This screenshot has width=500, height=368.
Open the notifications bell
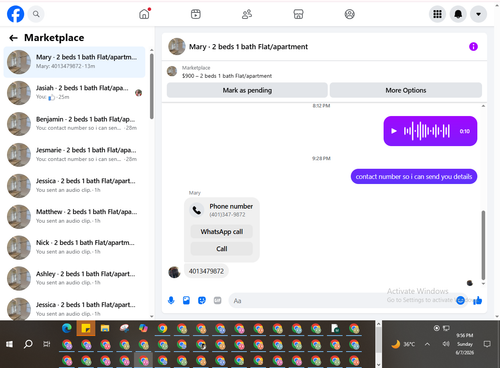[458, 14]
